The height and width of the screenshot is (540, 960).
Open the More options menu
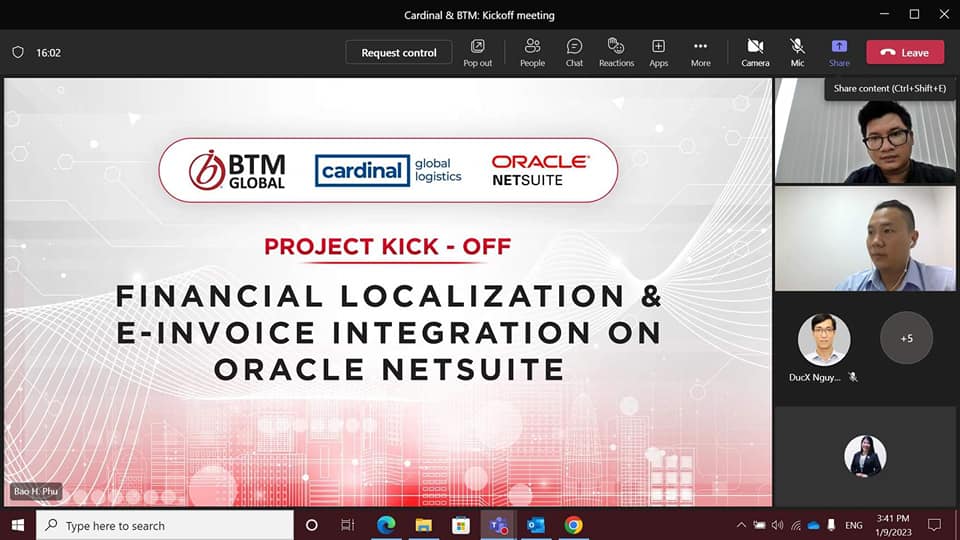point(700,53)
